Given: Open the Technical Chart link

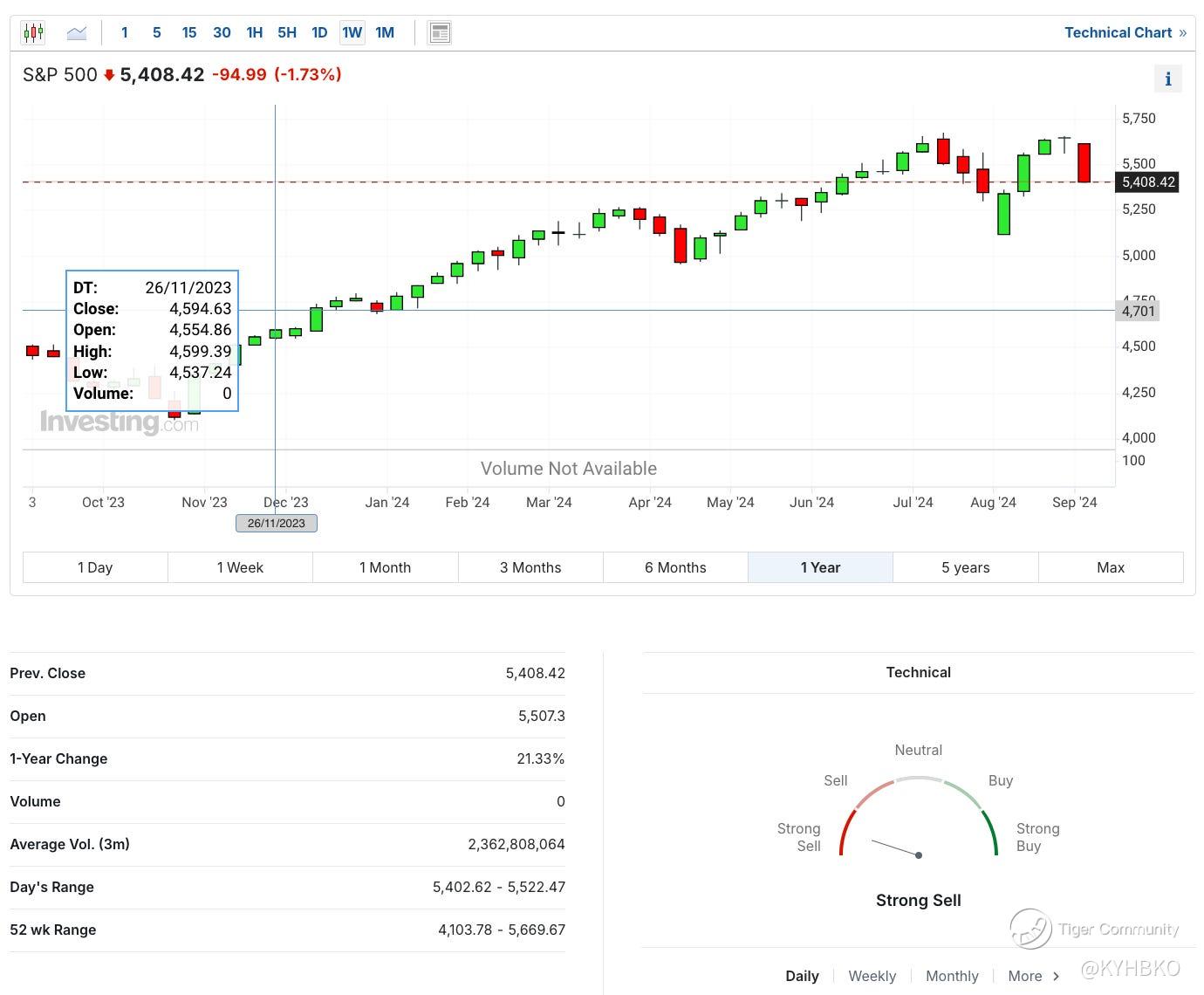Looking at the screenshot, I should tap(1125, 33).
